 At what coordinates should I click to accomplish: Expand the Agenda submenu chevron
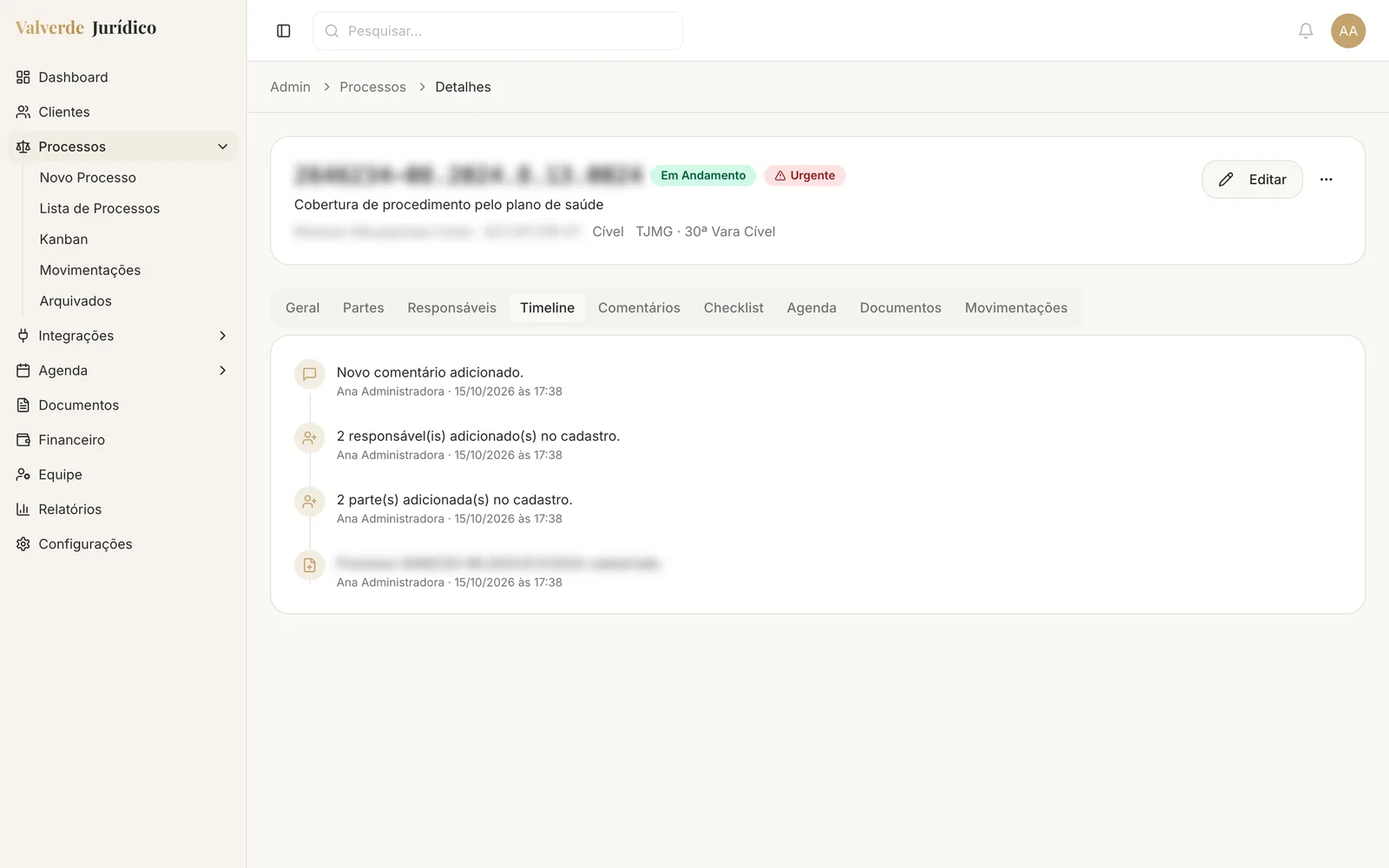point(222,371)
